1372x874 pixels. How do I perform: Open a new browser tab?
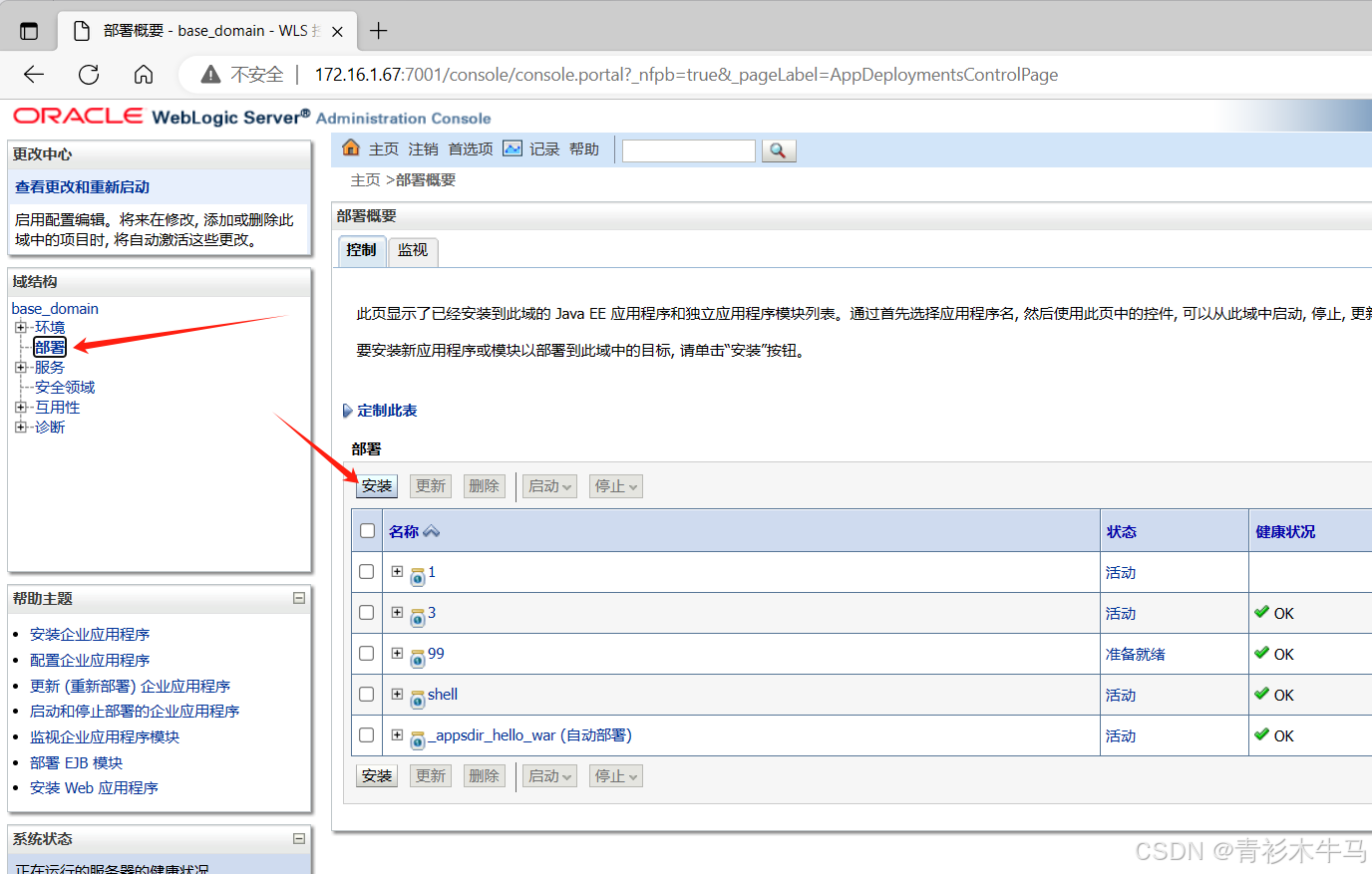click(x=378, y=31)
